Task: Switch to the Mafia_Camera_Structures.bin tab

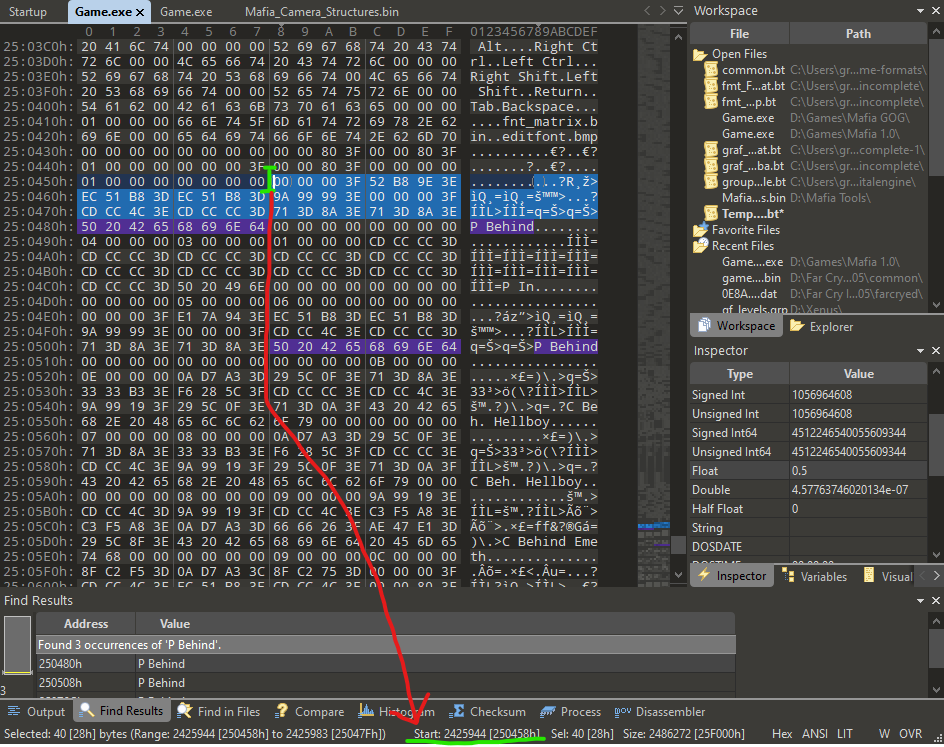Action: [321, 12]
